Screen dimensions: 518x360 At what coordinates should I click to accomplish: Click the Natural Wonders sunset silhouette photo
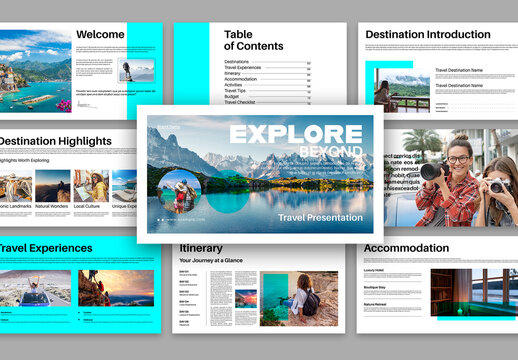click(53, 186)
